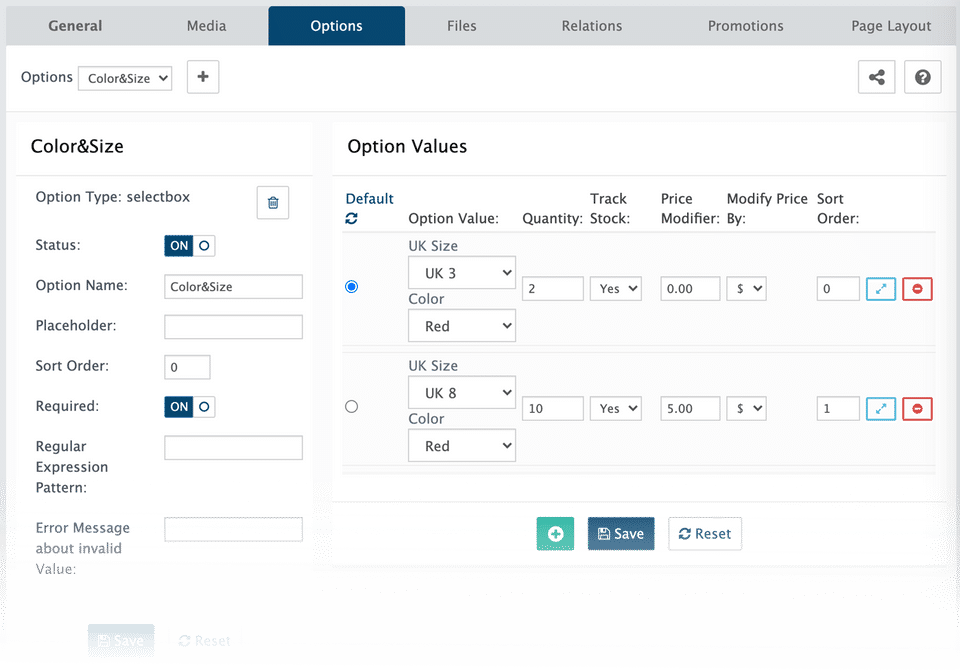Open the Track Stock dropdown in the UK 8 row

pyautogui.click(x=615, y=408)
